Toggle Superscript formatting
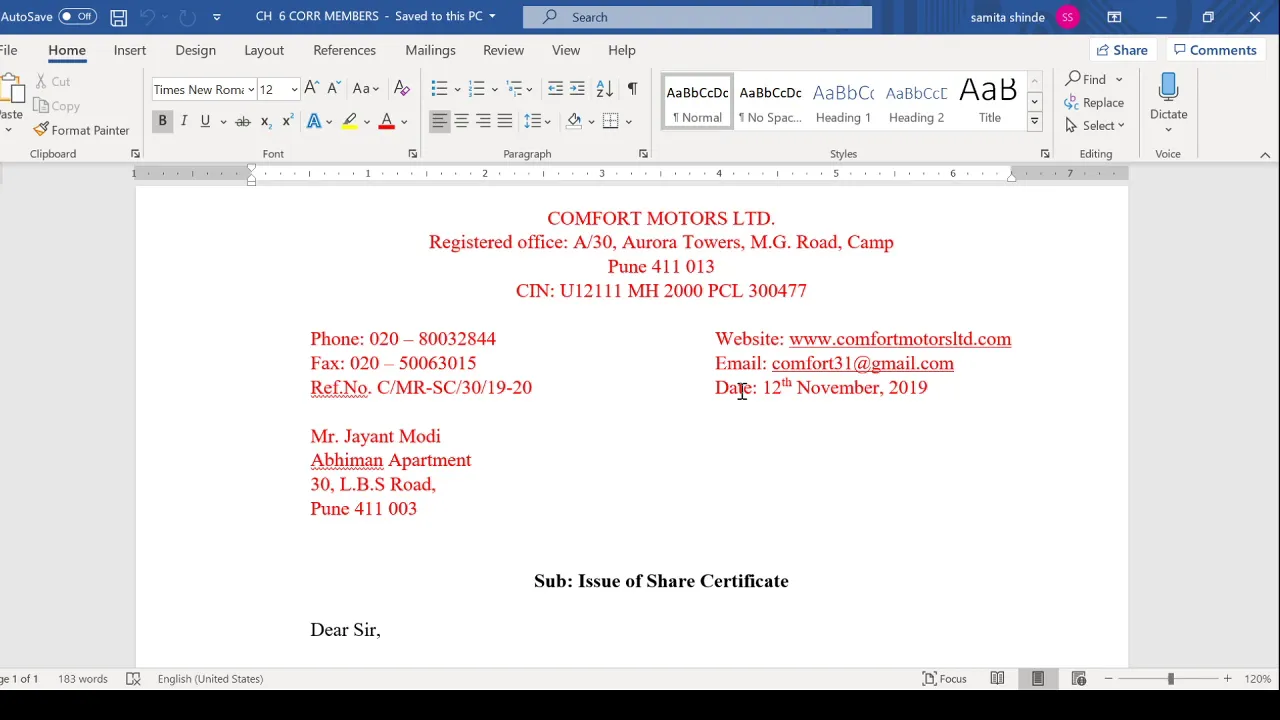Screen dimensions: 1280x720 [287, 121]
